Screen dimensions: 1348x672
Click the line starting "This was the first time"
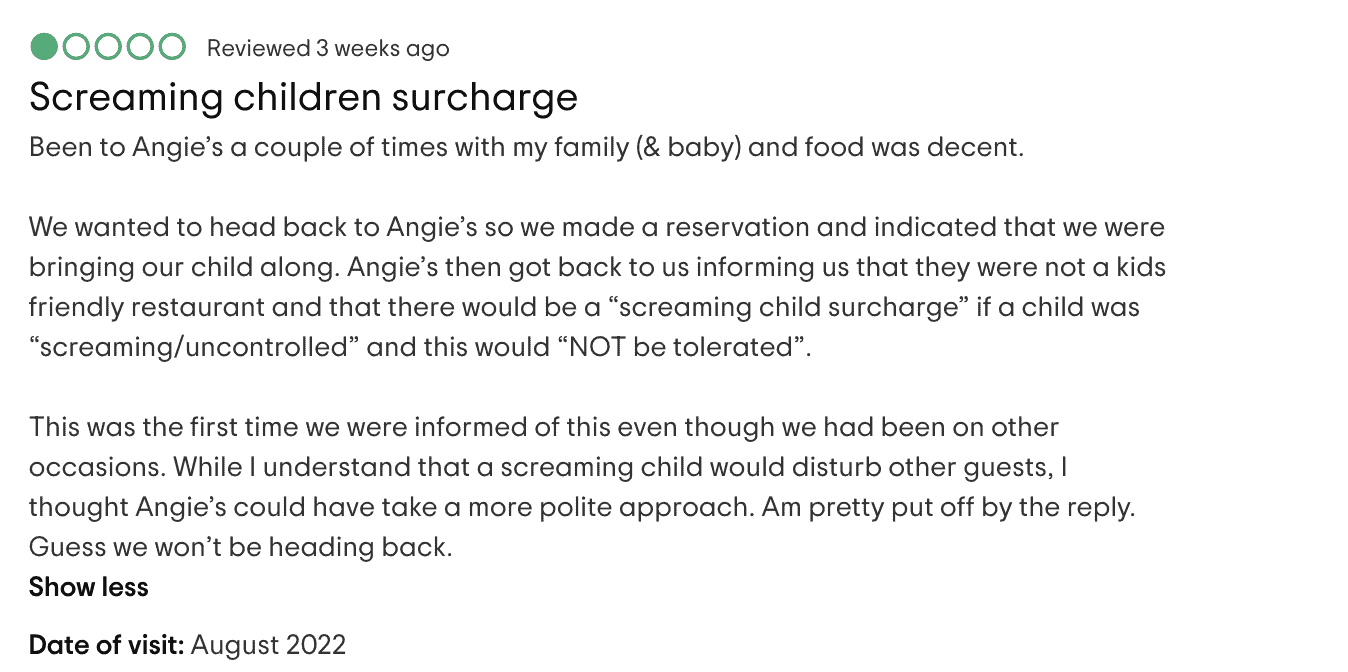(544, 428)
